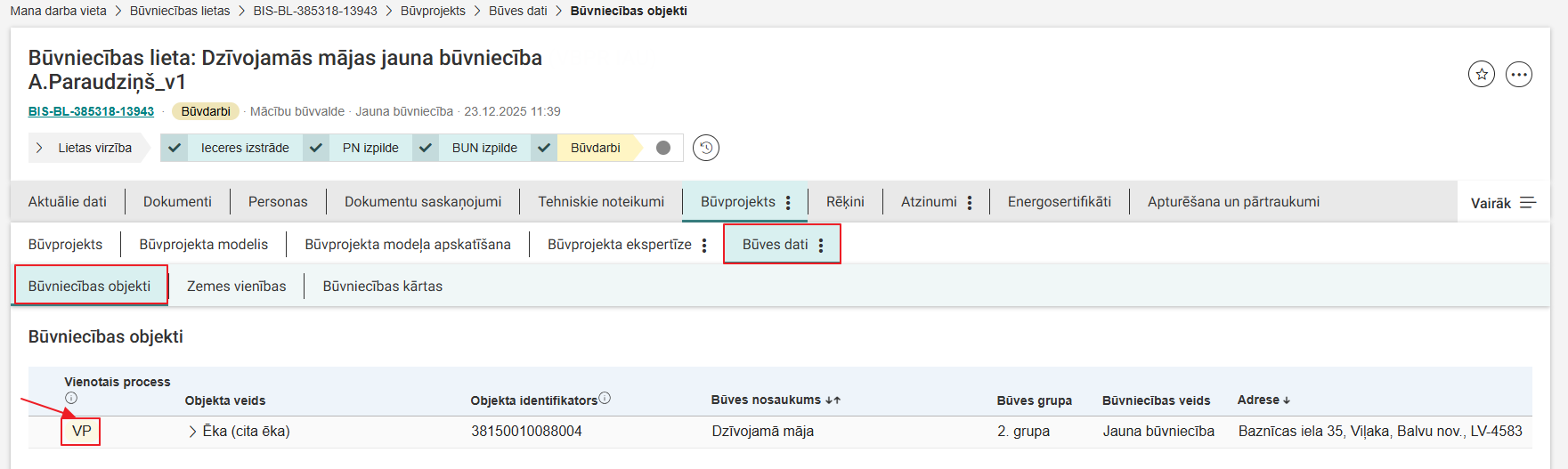Open the BIS-BL-385318-13943 case link
This screenshot has height=469, width=1568.
click(x=91, y=111)
